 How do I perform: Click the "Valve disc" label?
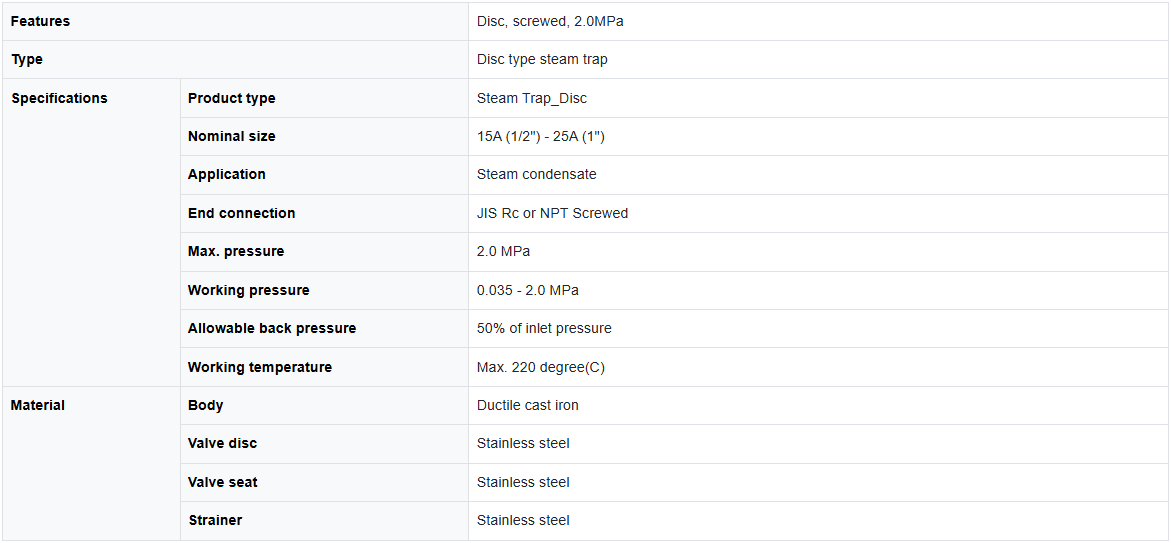coord(222,443)
